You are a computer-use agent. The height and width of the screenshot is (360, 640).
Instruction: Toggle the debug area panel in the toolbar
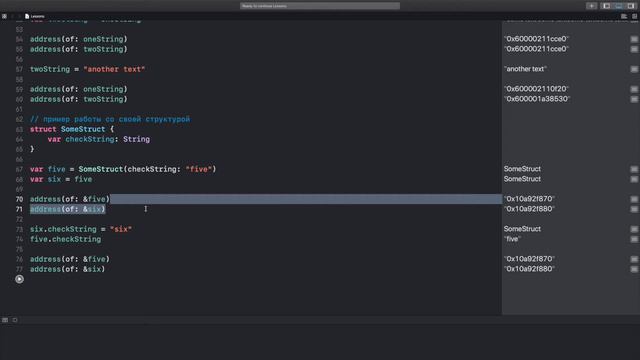pyautogui.click(x=619, y=6)
